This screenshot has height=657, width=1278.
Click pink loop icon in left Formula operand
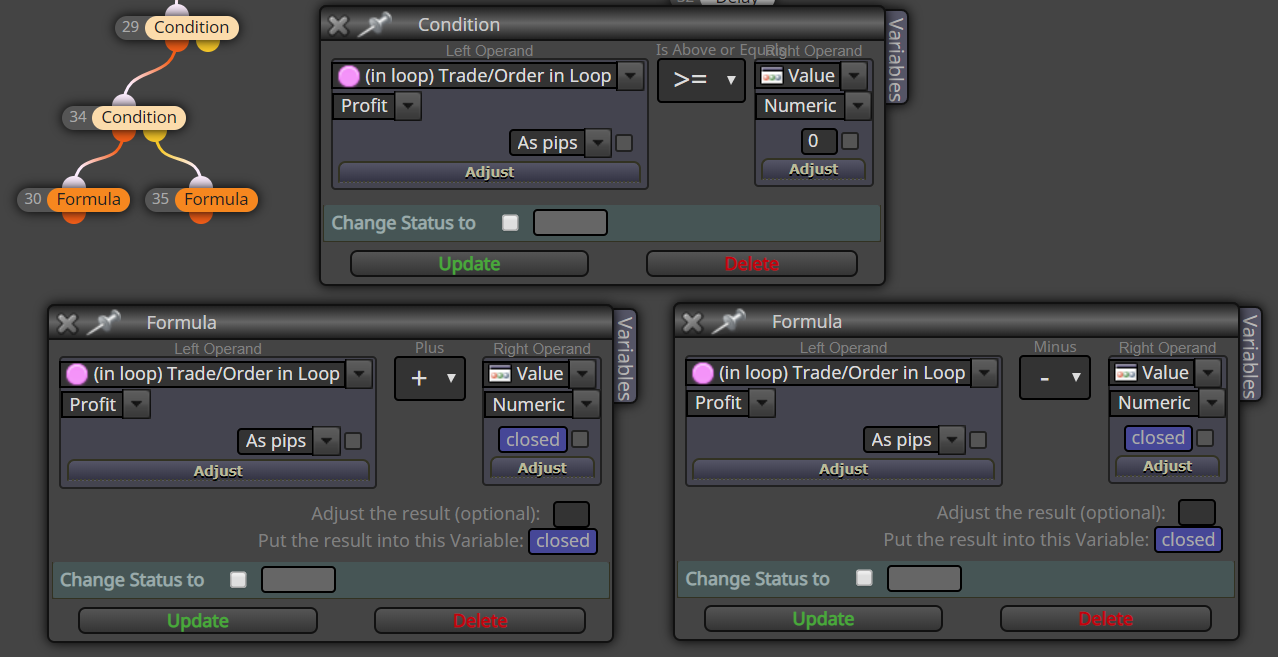tap(77, 374)
